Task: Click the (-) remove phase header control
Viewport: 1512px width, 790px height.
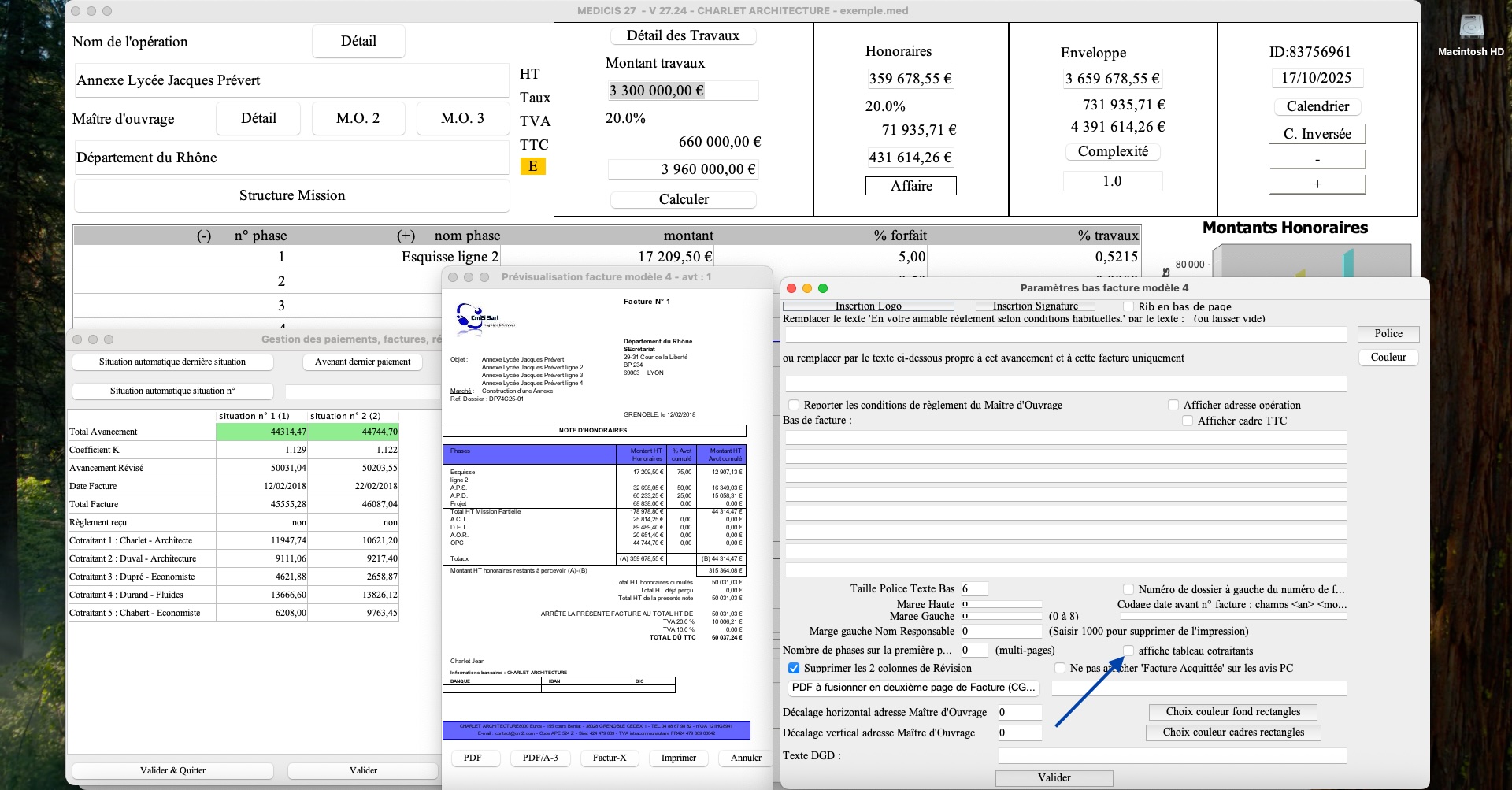Action: (204, 236)
